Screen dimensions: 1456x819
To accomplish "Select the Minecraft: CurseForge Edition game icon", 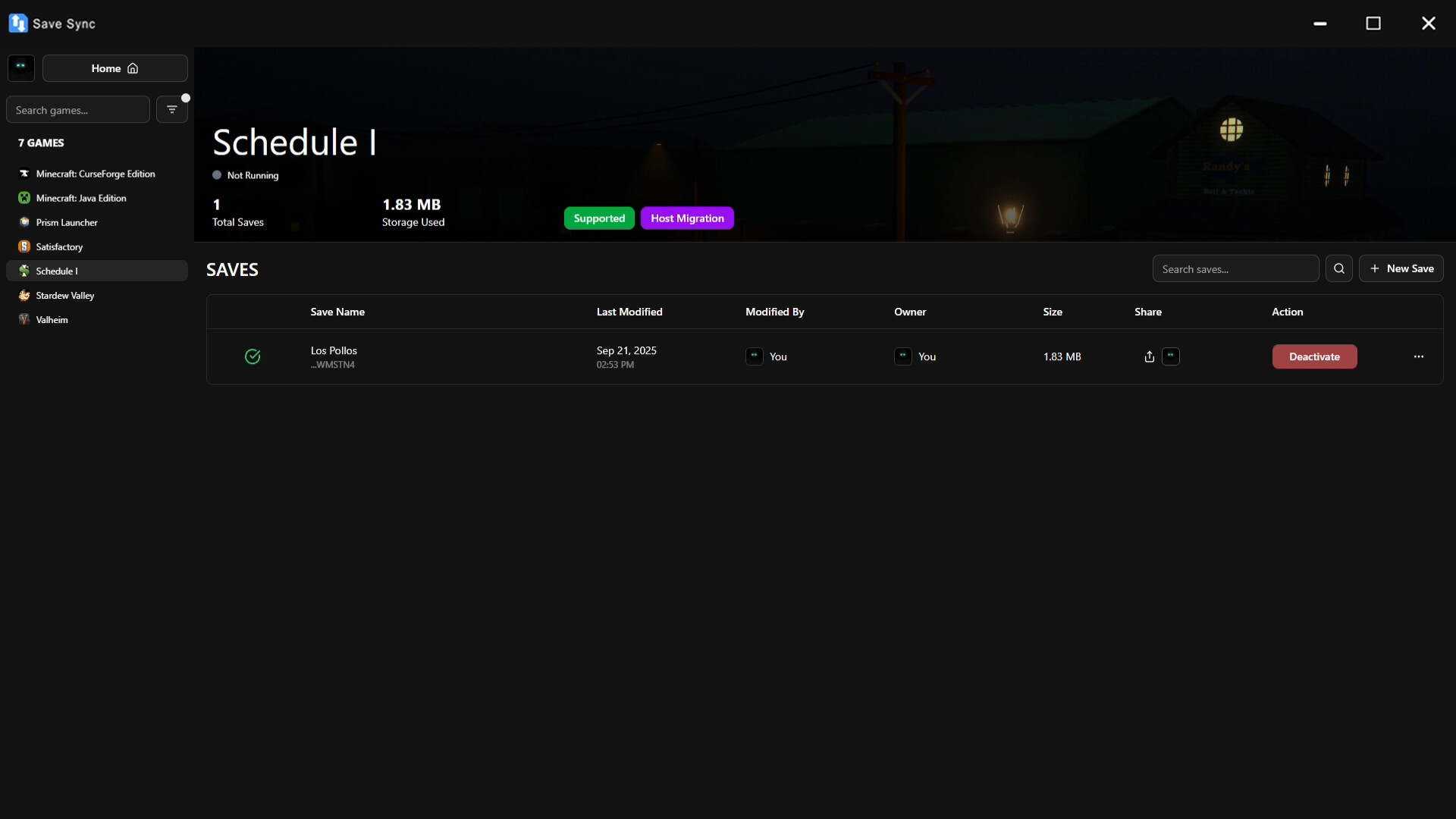I will (24, 174).
